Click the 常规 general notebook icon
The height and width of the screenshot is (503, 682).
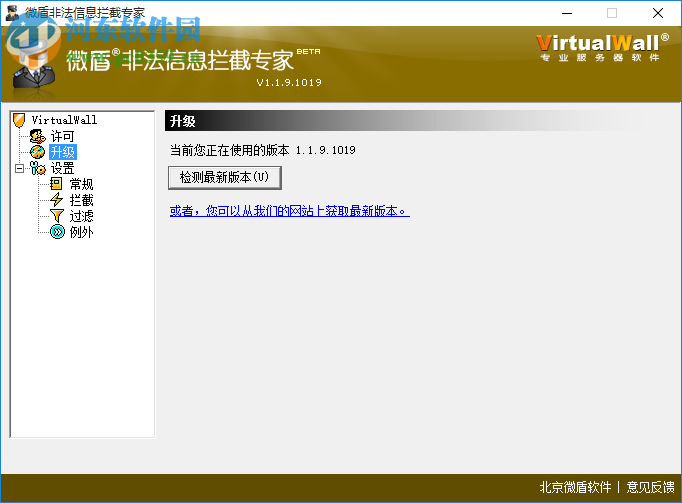(x=57, y=184)
